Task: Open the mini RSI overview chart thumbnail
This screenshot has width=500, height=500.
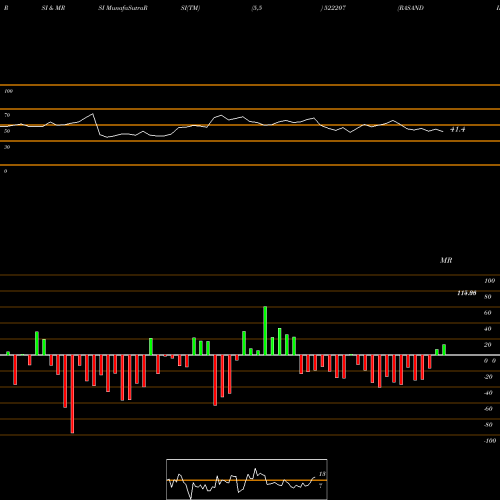Action: click(x=247, y=479)
